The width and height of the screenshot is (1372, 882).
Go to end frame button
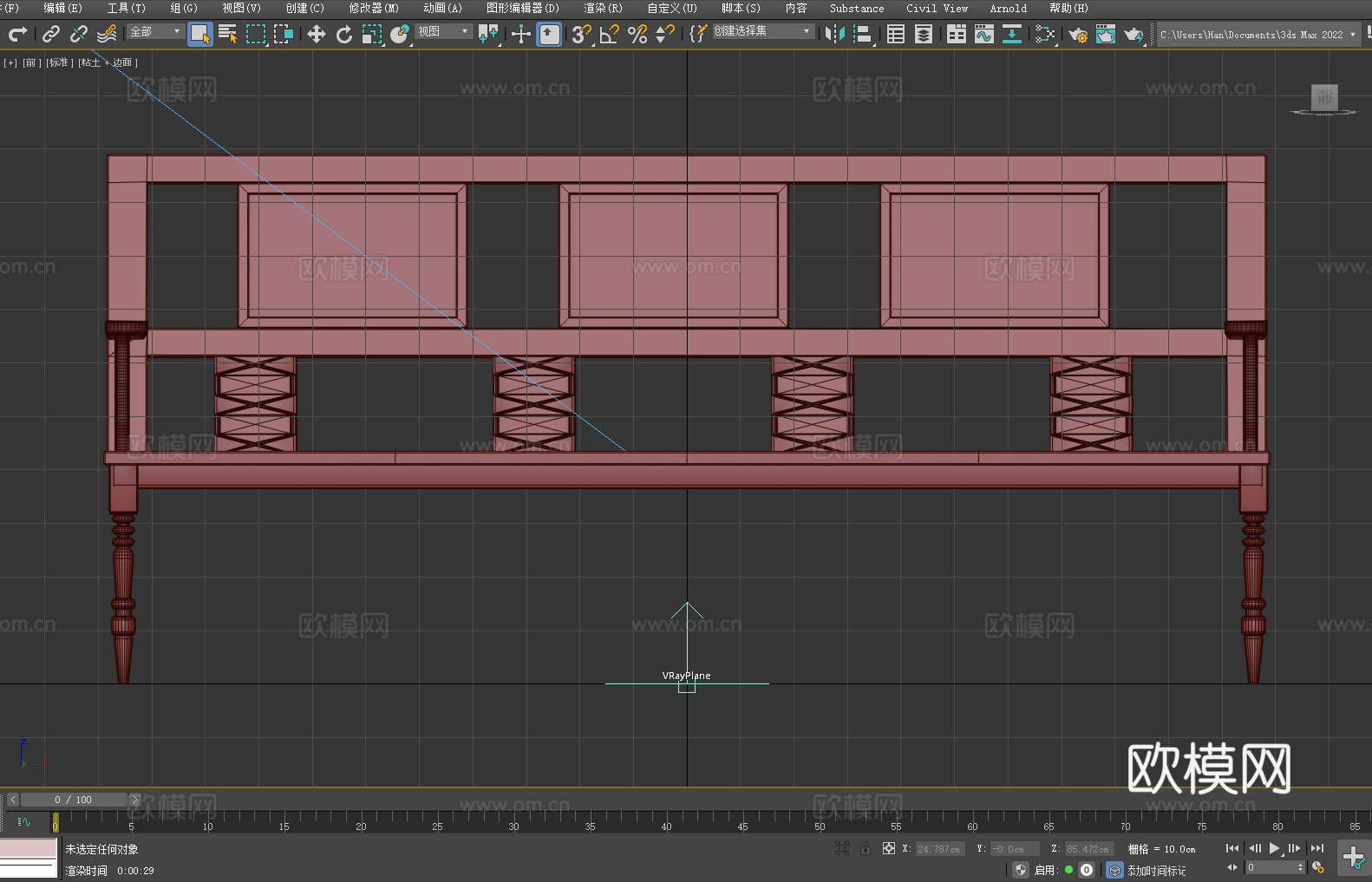pos(1317,848)
